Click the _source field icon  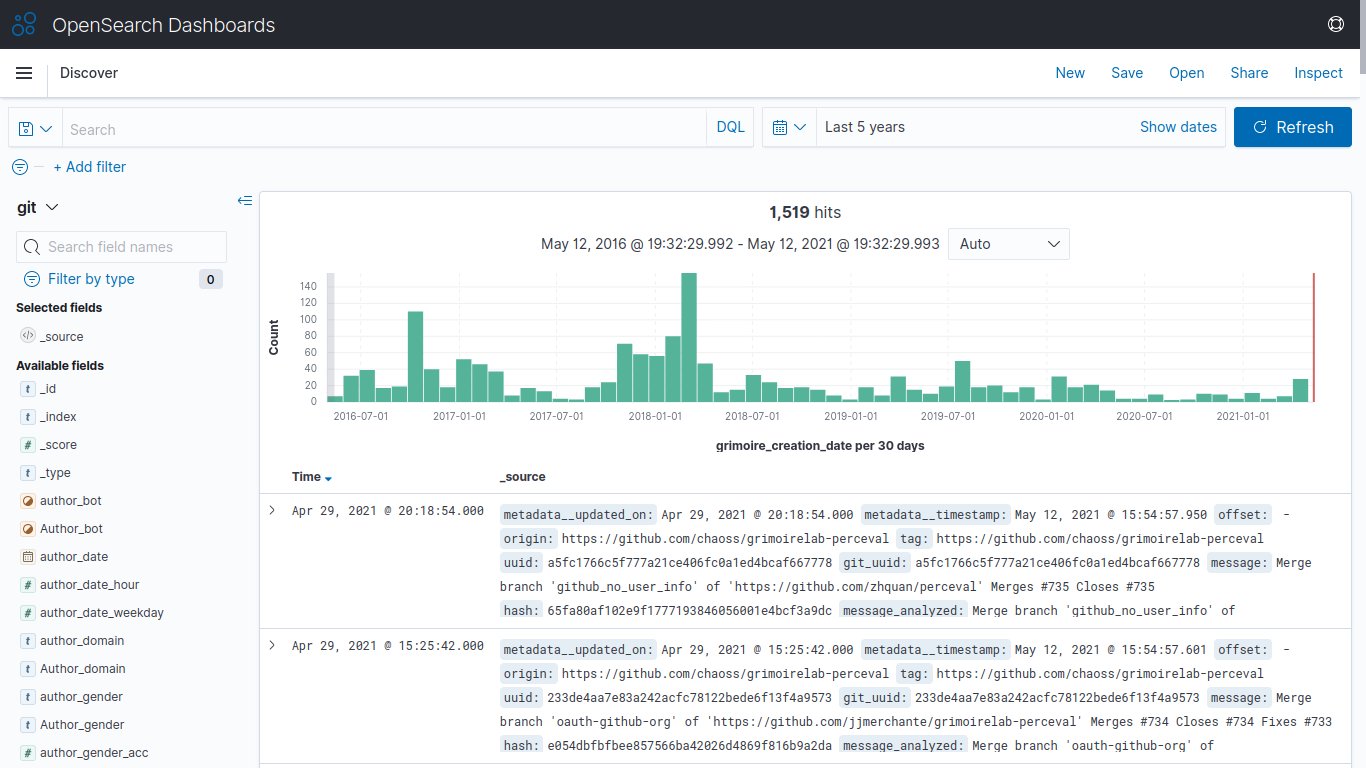(x=28, y=337)
